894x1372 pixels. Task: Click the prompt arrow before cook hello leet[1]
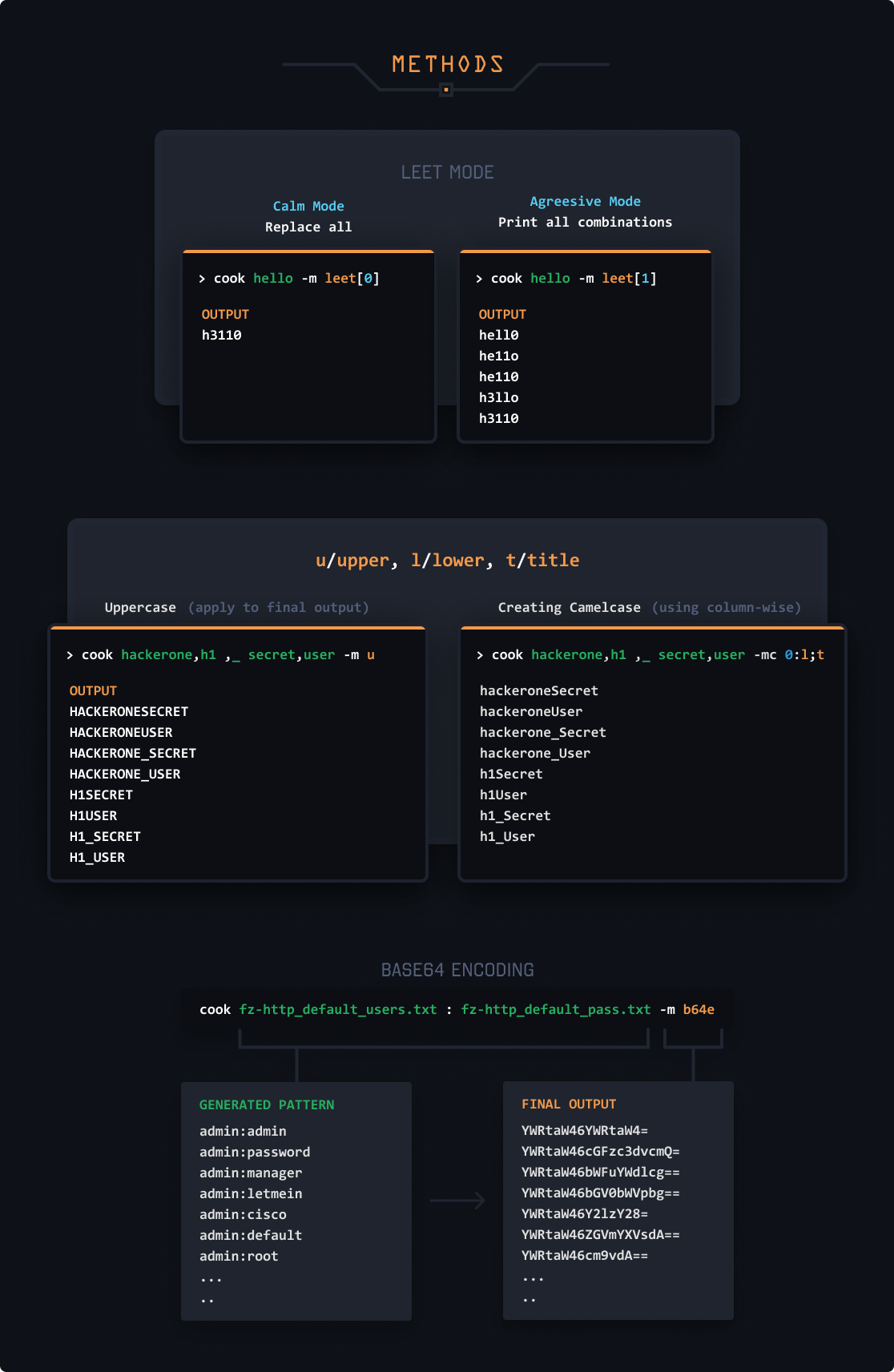[x=479, y=279]
